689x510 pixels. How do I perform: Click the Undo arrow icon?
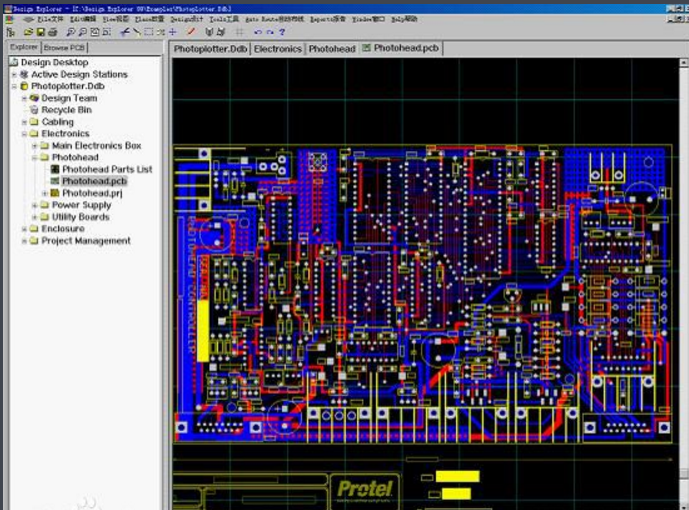pyautogui.click(x=257, y=32)
